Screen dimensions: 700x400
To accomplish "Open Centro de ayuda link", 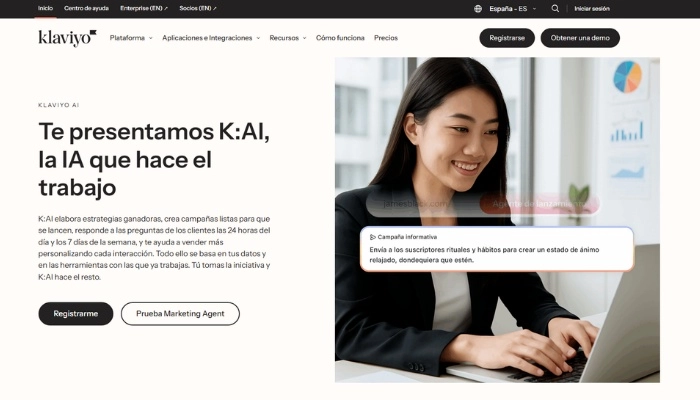I will click(86, 8).
